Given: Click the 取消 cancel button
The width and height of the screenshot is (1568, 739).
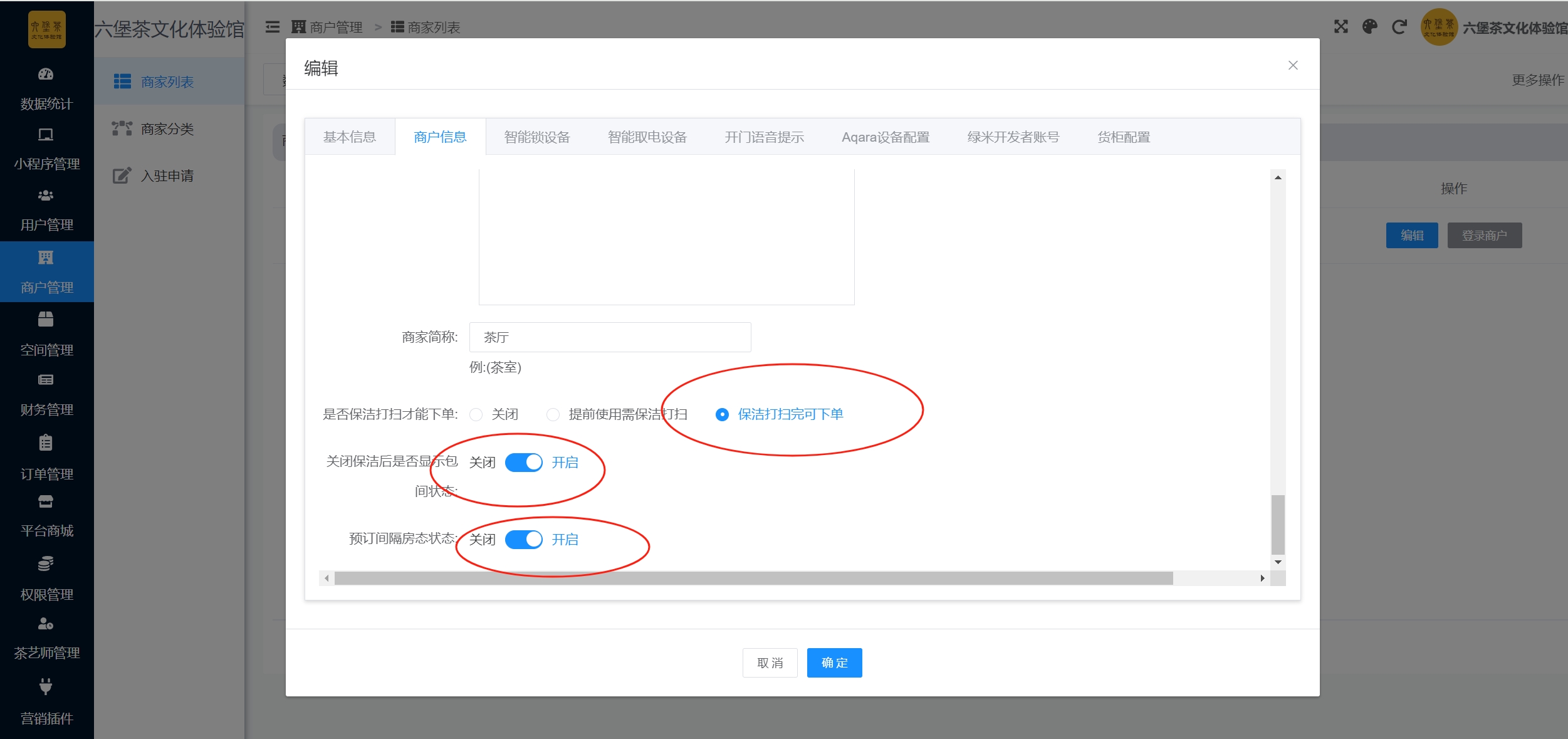Looking at the screenshot, I should (770, 663).
